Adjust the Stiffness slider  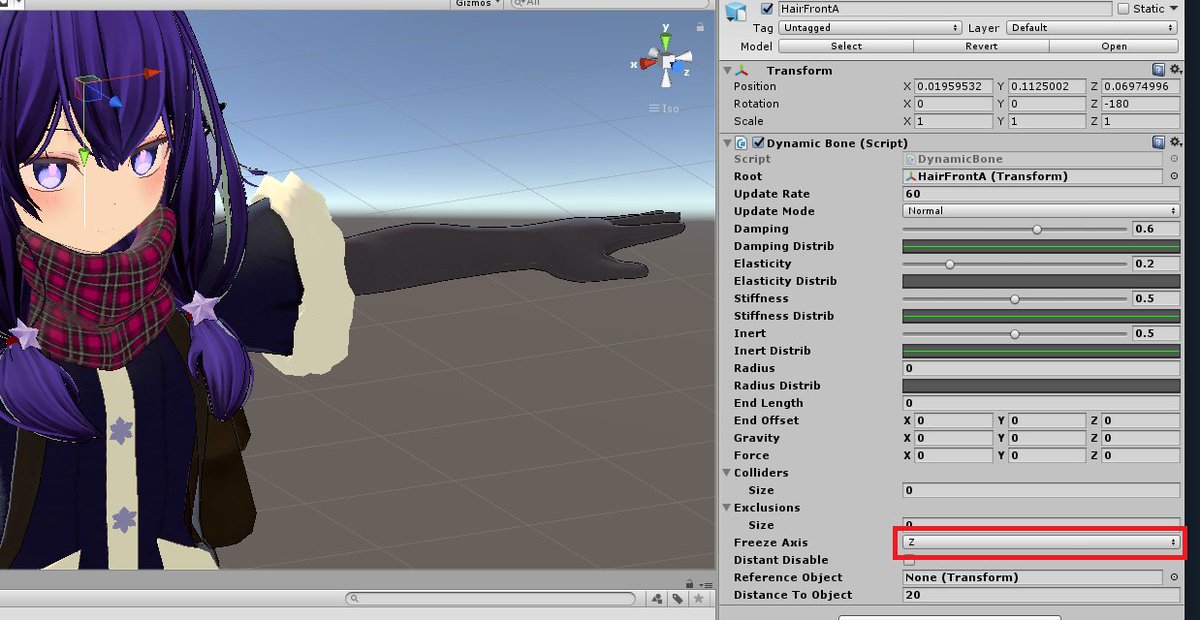[1015, 299]
